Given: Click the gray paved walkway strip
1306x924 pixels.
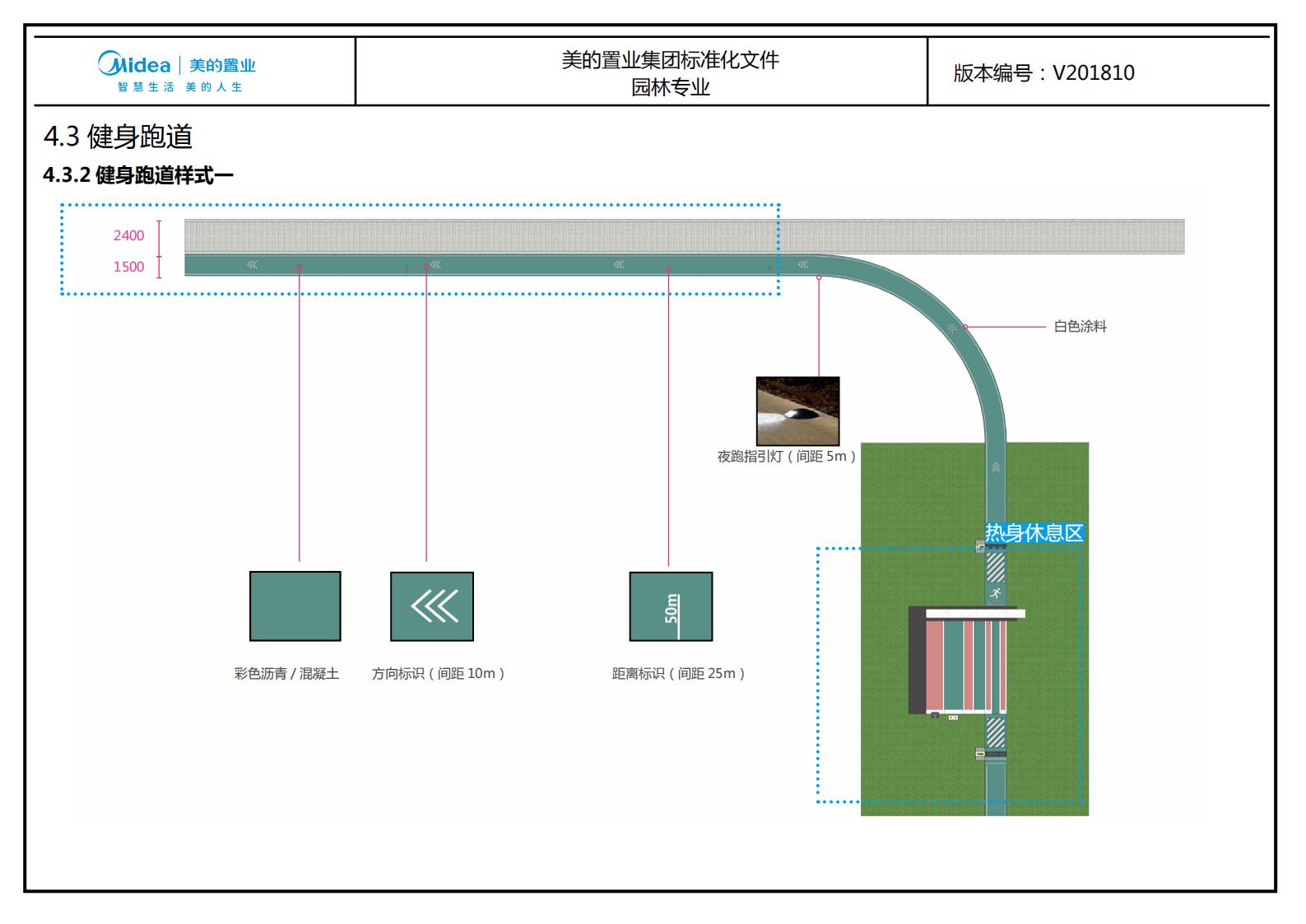Looking at the screenshot, I should 684,237.
